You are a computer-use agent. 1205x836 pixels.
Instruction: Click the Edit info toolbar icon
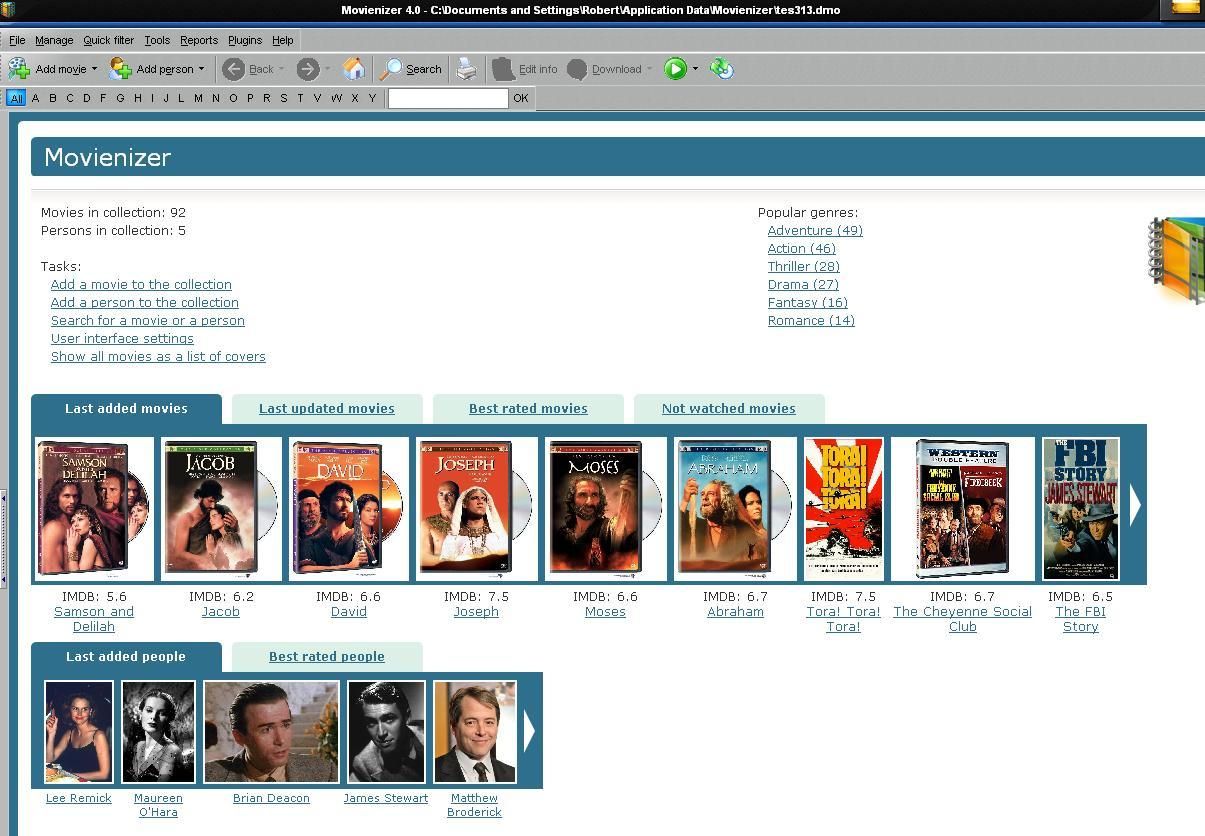(x=503, y=69)
